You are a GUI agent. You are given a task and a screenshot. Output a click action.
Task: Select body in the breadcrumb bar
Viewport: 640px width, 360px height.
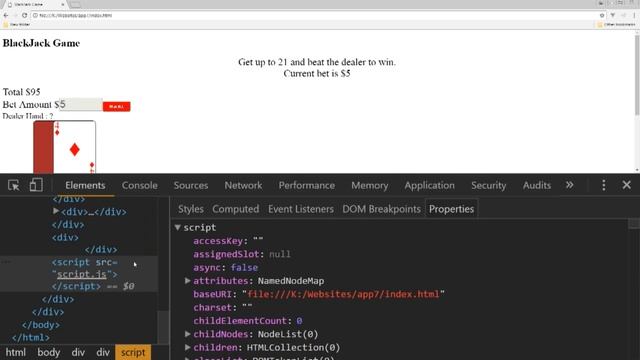(x=49, y=352)
